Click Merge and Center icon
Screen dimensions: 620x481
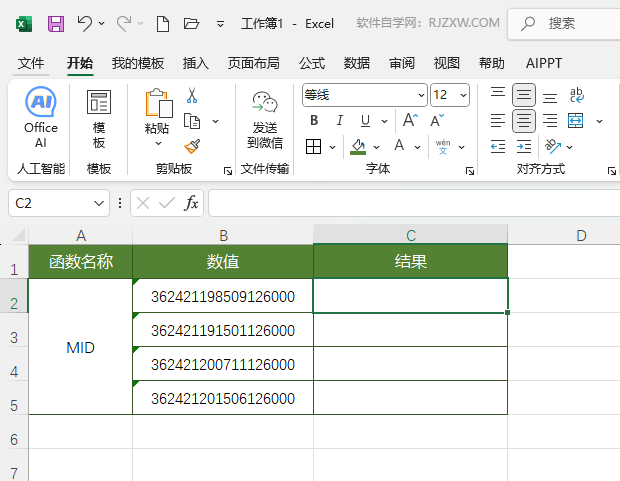[x=575, y=121]
